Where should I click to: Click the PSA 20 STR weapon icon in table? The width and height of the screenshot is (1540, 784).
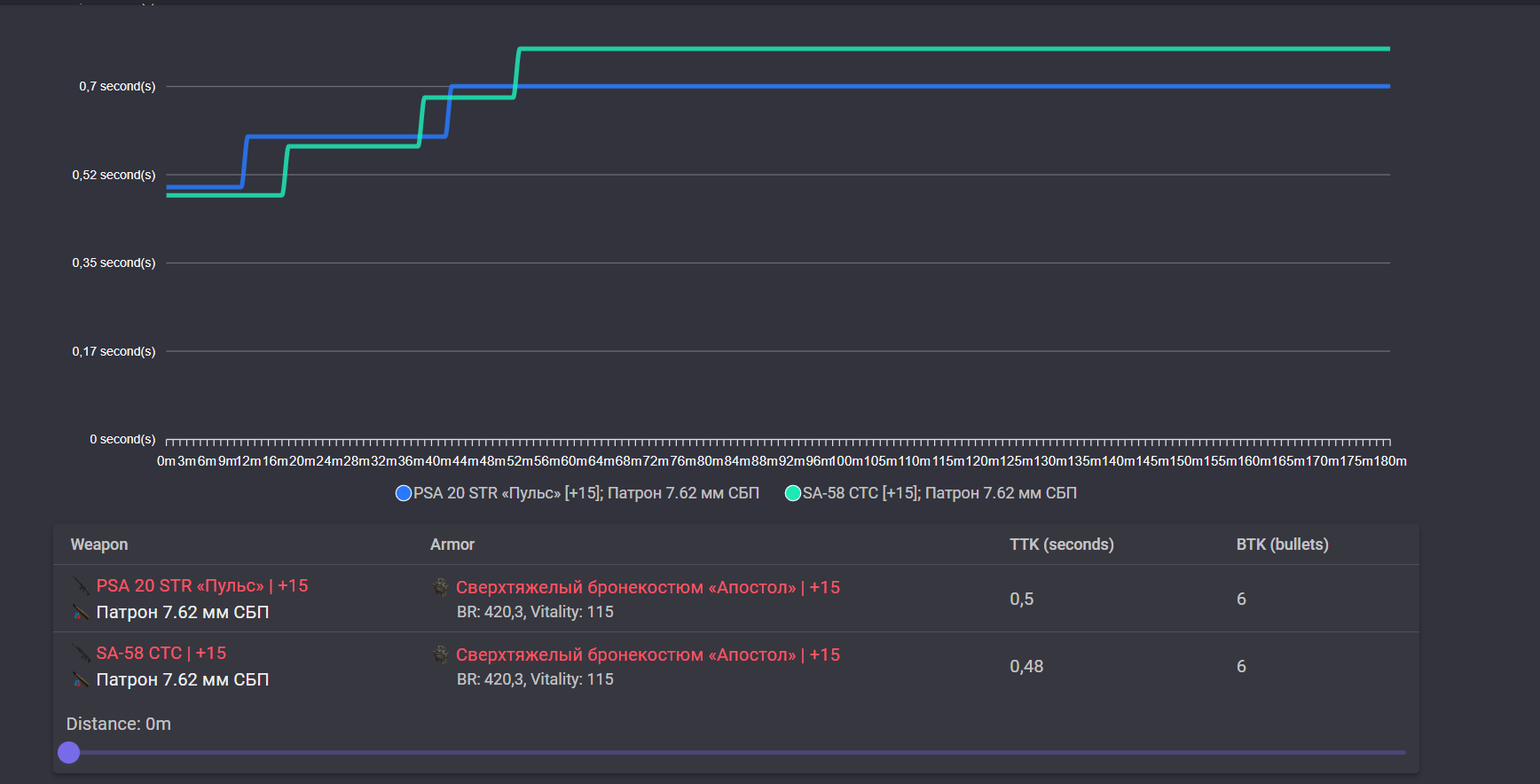tap(81, 586)
